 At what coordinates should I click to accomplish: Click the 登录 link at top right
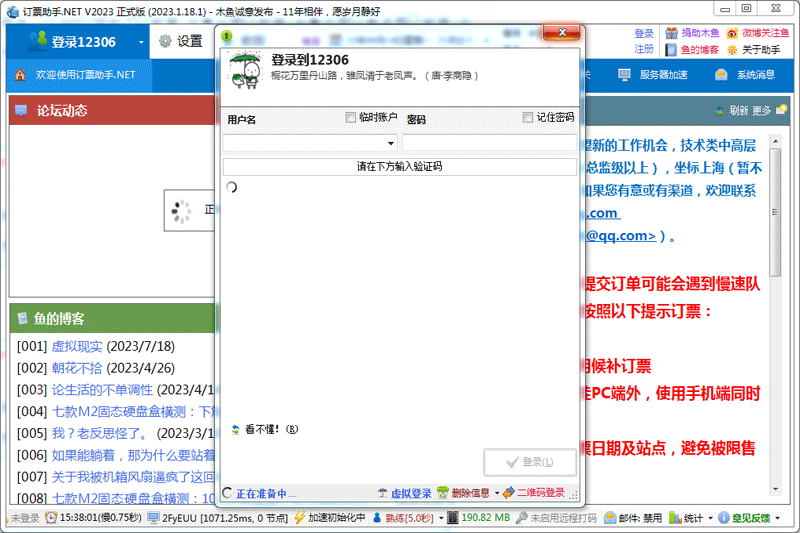(x=644, y=33)
